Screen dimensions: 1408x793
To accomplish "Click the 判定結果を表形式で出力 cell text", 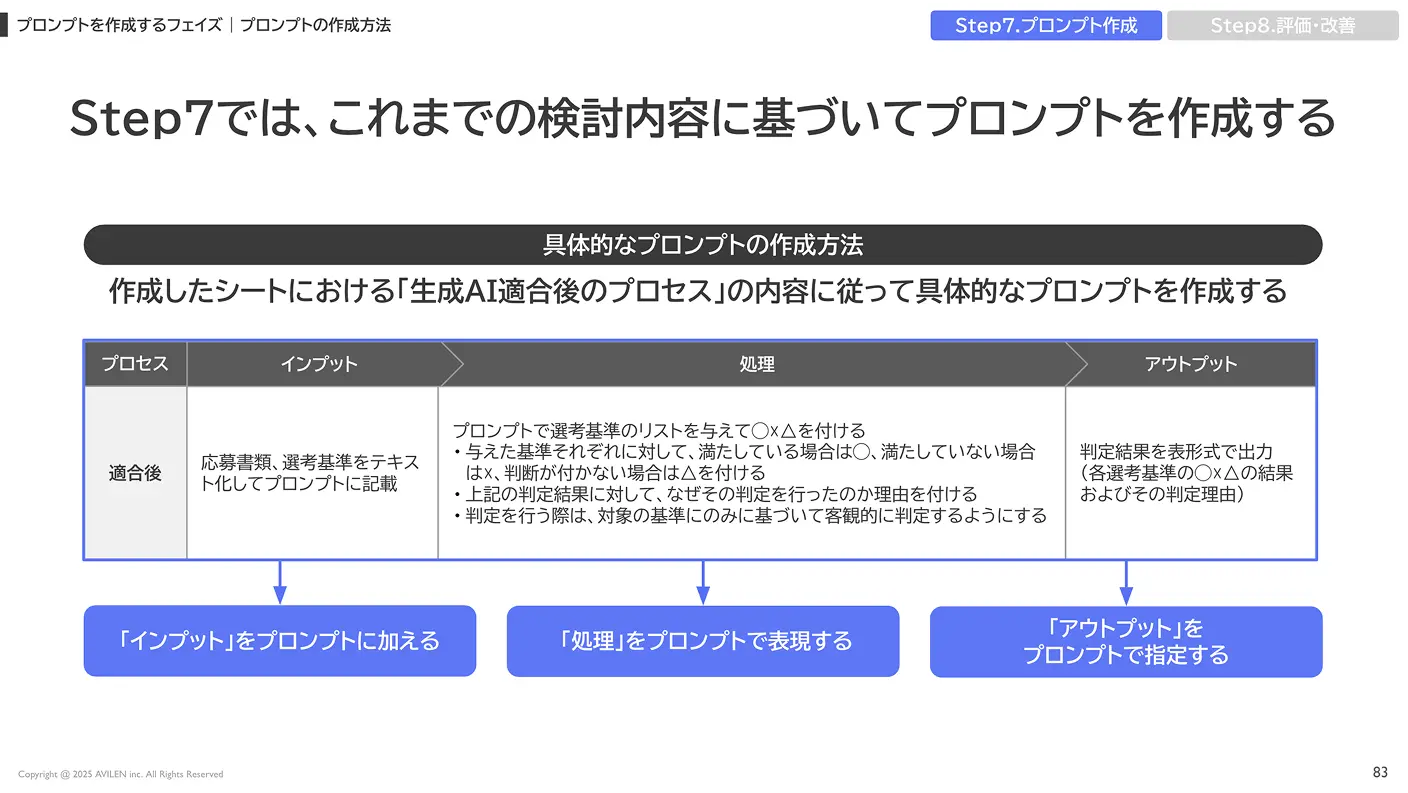I will [x=1187, y=473].
